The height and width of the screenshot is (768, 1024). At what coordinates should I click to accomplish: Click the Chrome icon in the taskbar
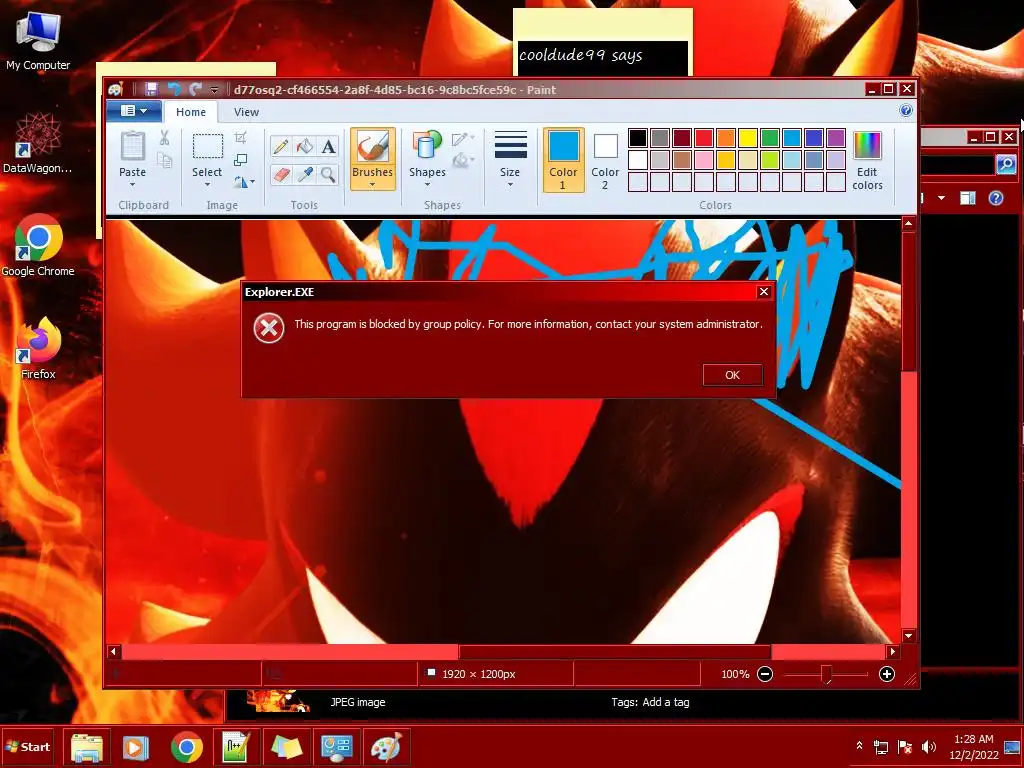pos(187,747)
